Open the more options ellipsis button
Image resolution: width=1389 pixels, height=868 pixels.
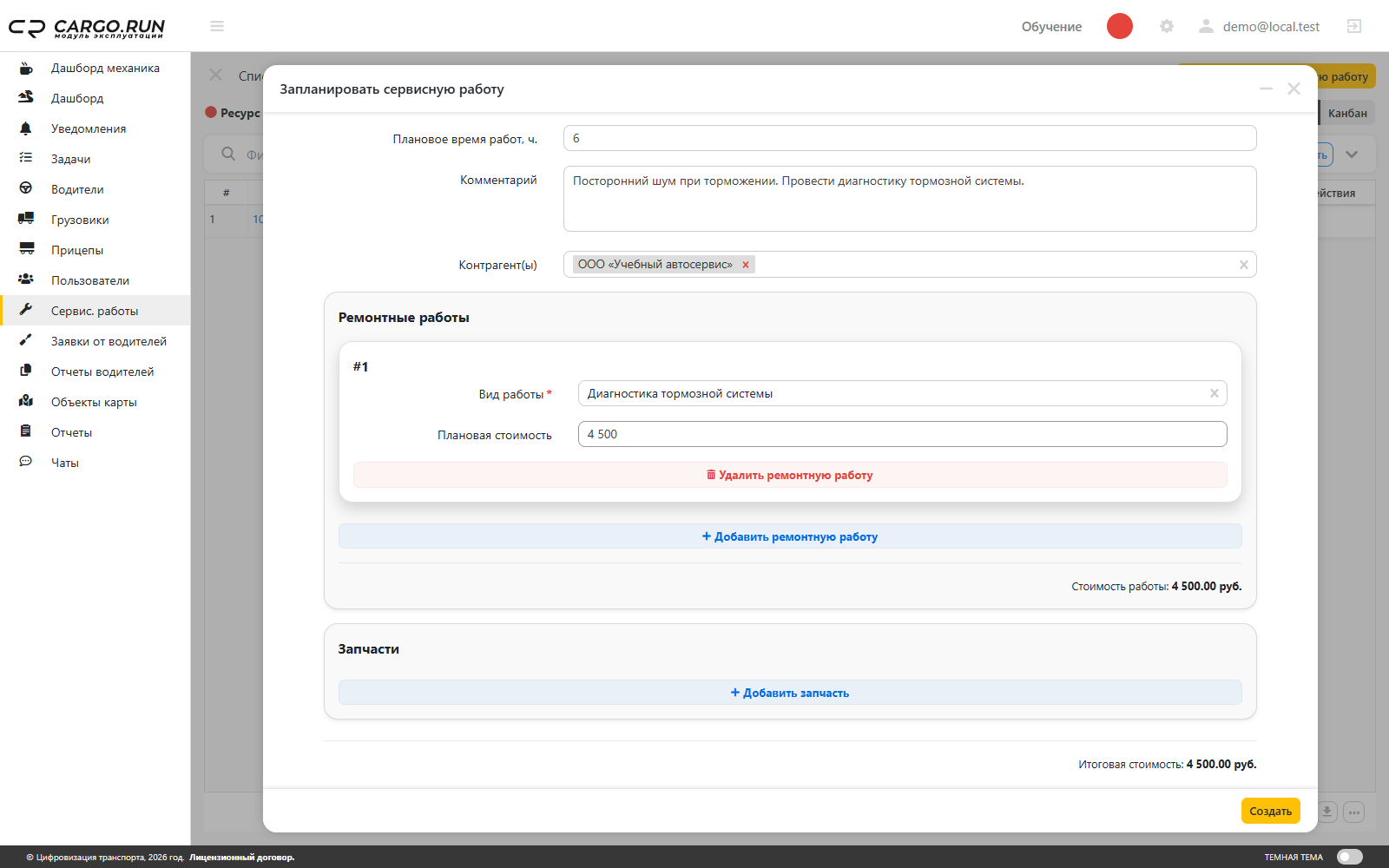coord(1354,812)
